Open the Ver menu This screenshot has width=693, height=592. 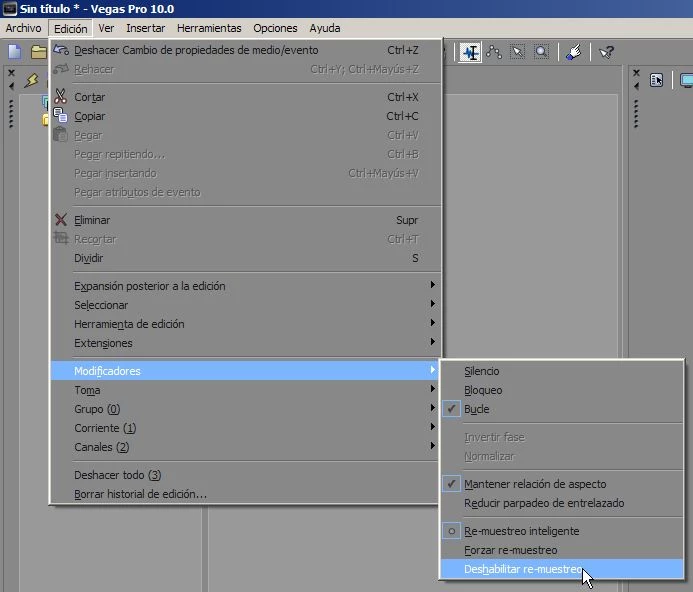point(106,28)
